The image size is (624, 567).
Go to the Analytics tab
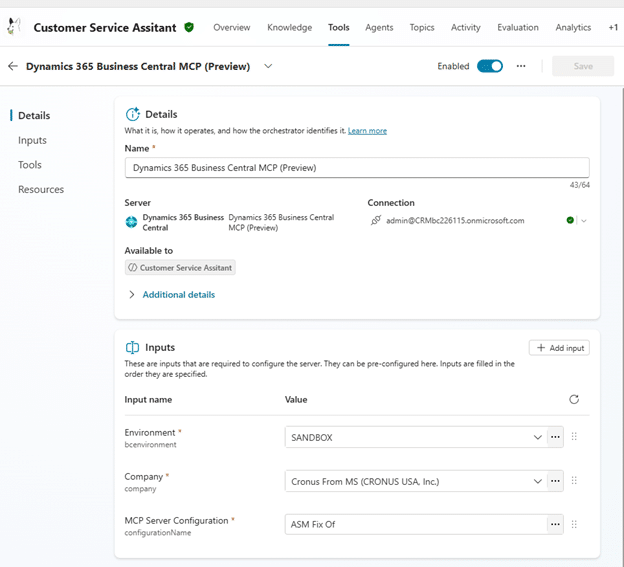click(x=573, y=28)
